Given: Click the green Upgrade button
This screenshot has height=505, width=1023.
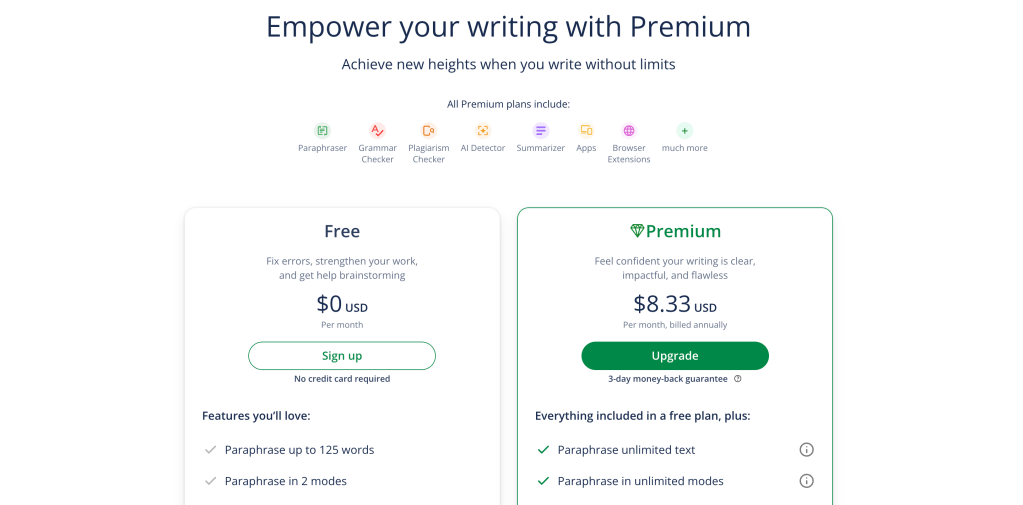Looking at the screenshot, I should 675,356.
